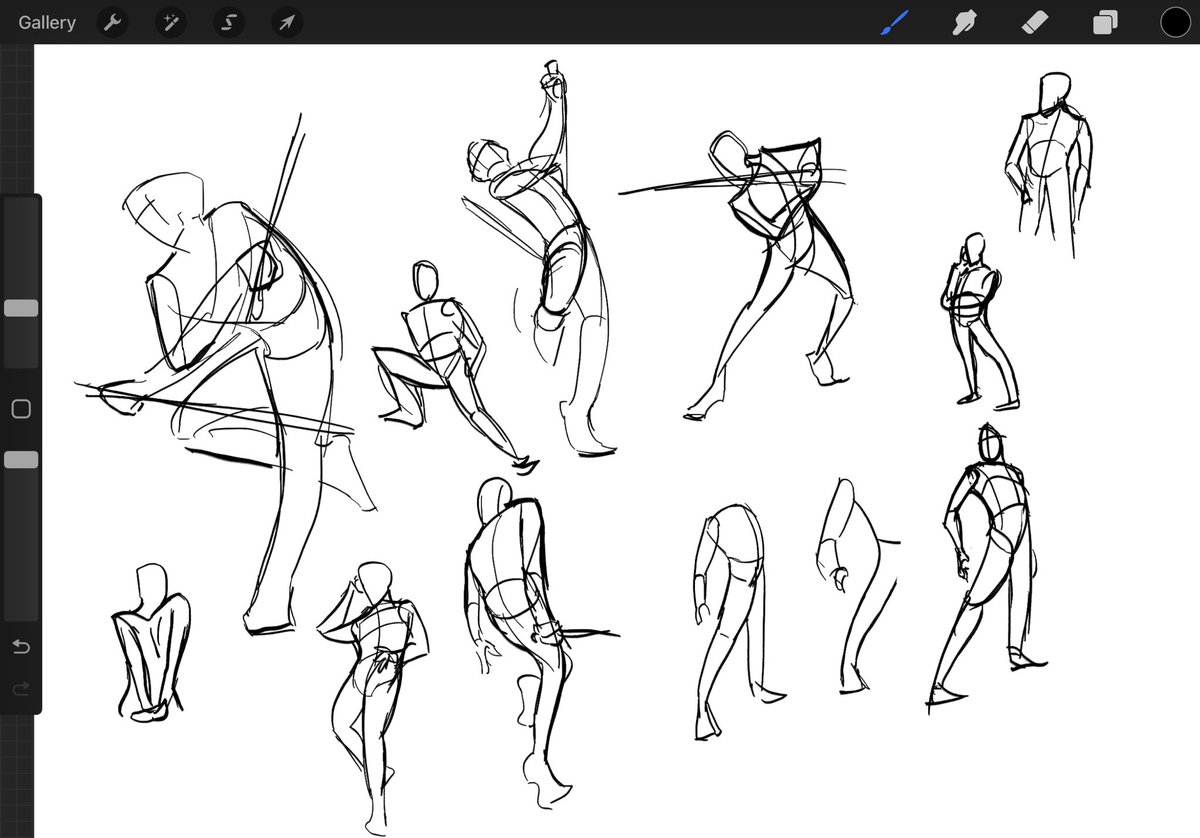The width and height of the screenshot is (1200, 838).
Task: Open the black color picker disc
Action: (1175, 22)
